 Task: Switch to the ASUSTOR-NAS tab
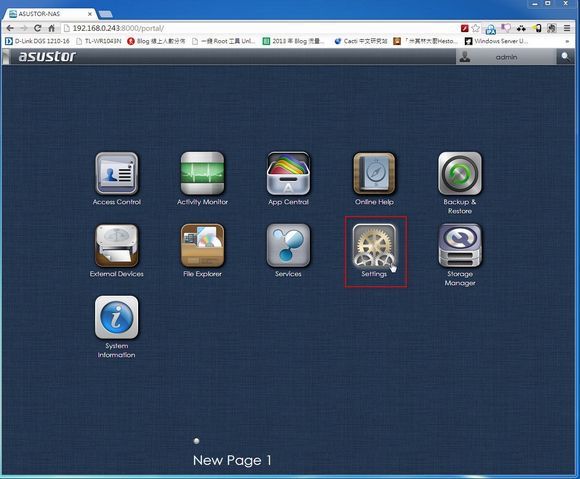(50, 14)
